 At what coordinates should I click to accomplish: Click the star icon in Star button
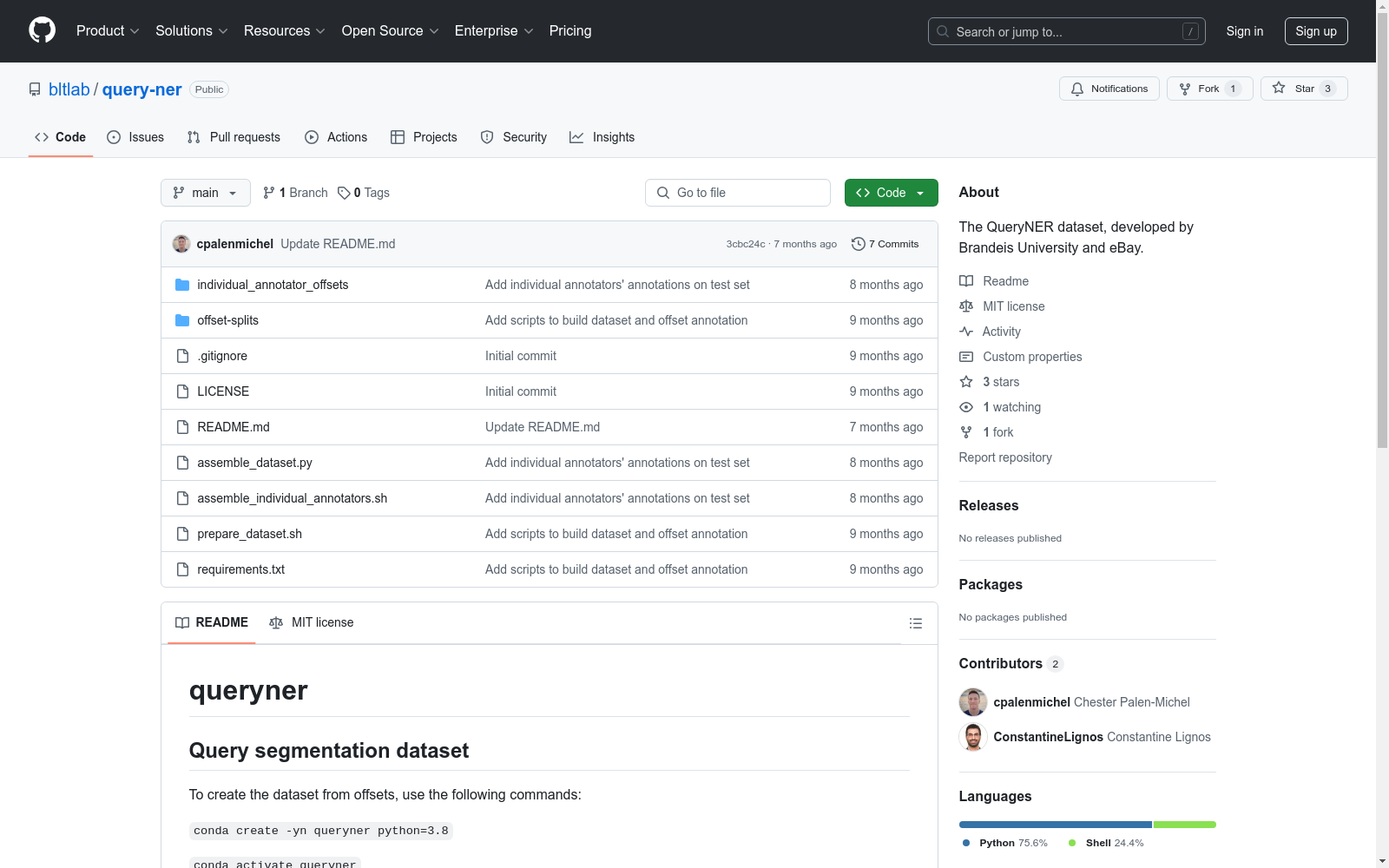tap(1279, 88)
